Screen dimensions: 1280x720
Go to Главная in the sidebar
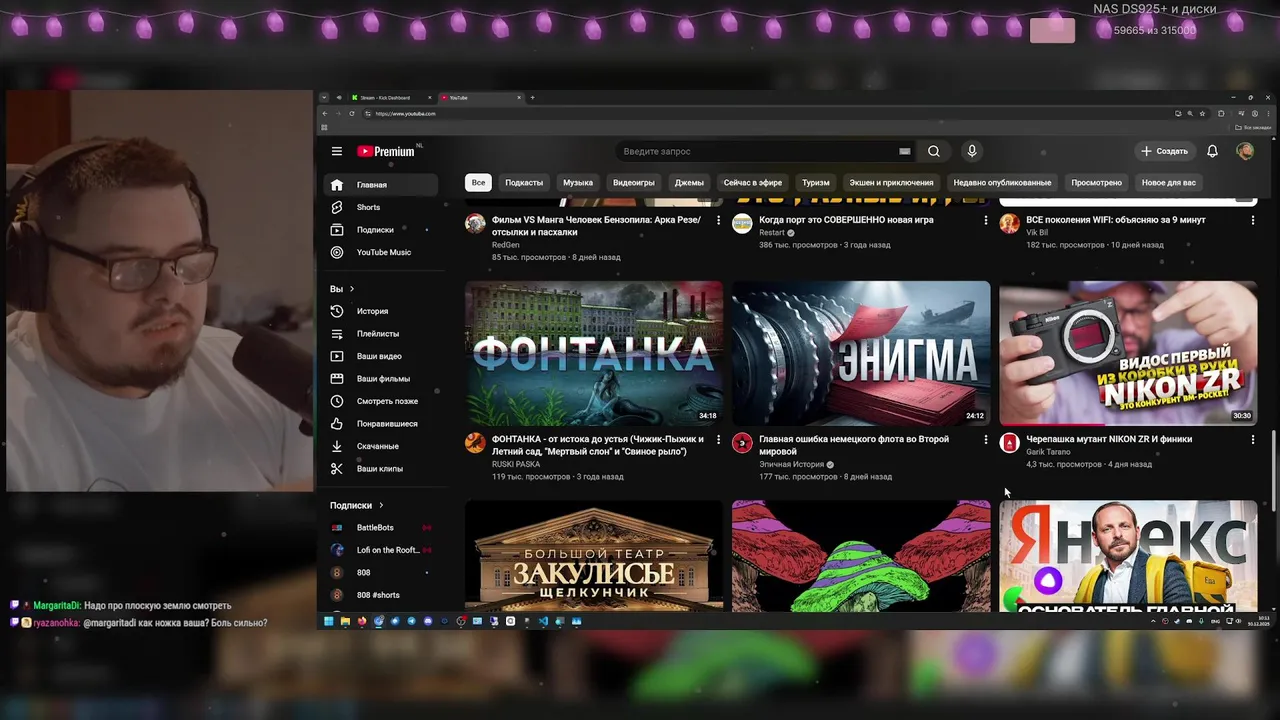[381, 185]
